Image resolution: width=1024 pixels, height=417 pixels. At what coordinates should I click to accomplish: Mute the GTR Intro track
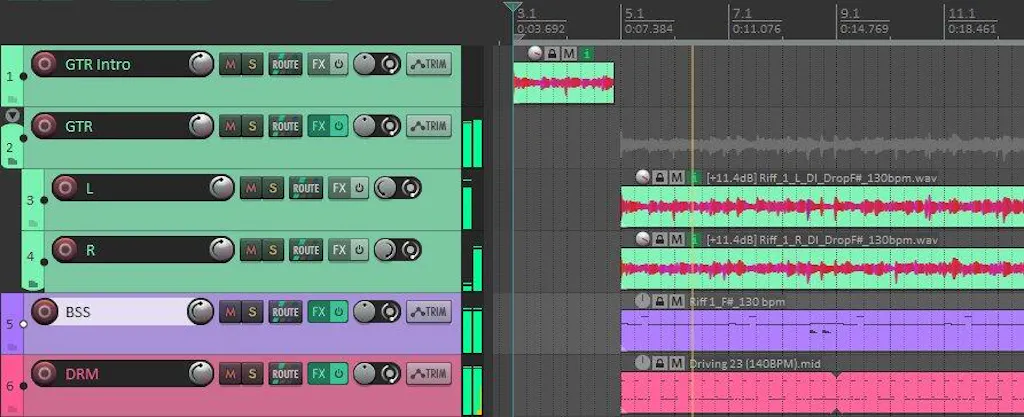pyautogui.click(x=231, y=65)
